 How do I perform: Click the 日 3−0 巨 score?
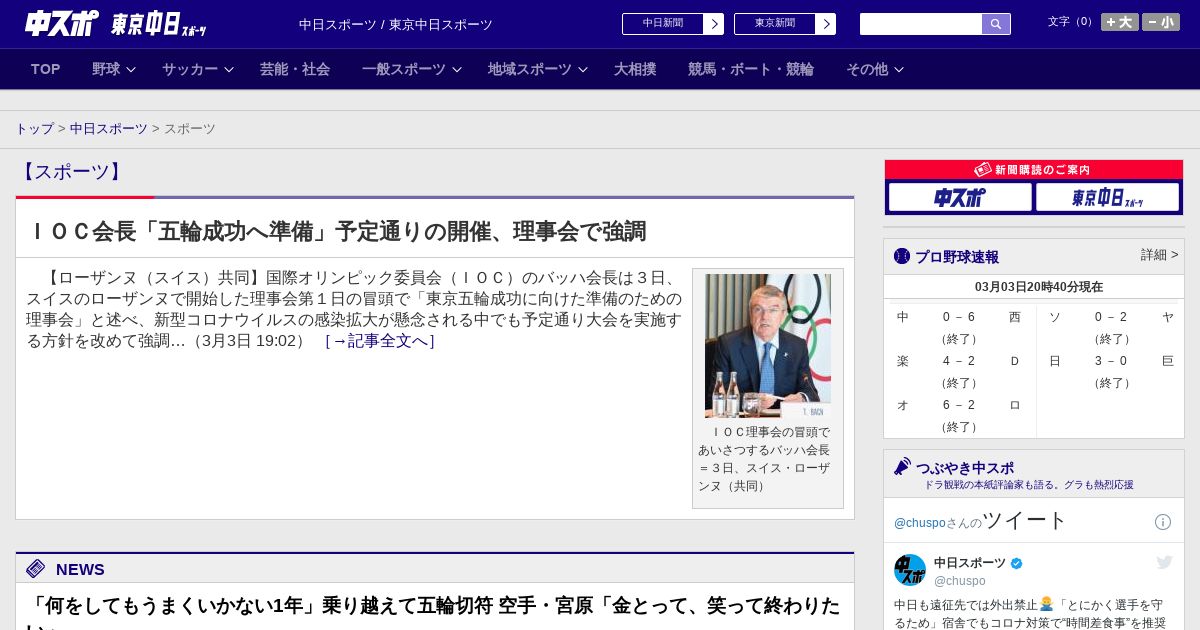(x=1111, y=362)
